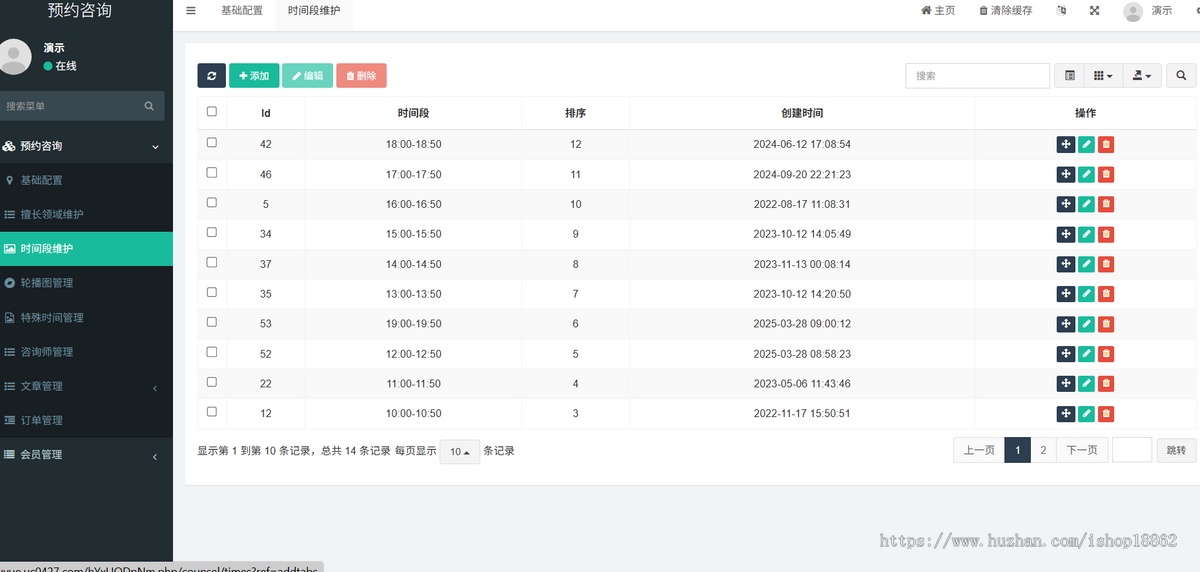Click the language switch icon in header
The image size is (1200, 572).
[1061, 11]
